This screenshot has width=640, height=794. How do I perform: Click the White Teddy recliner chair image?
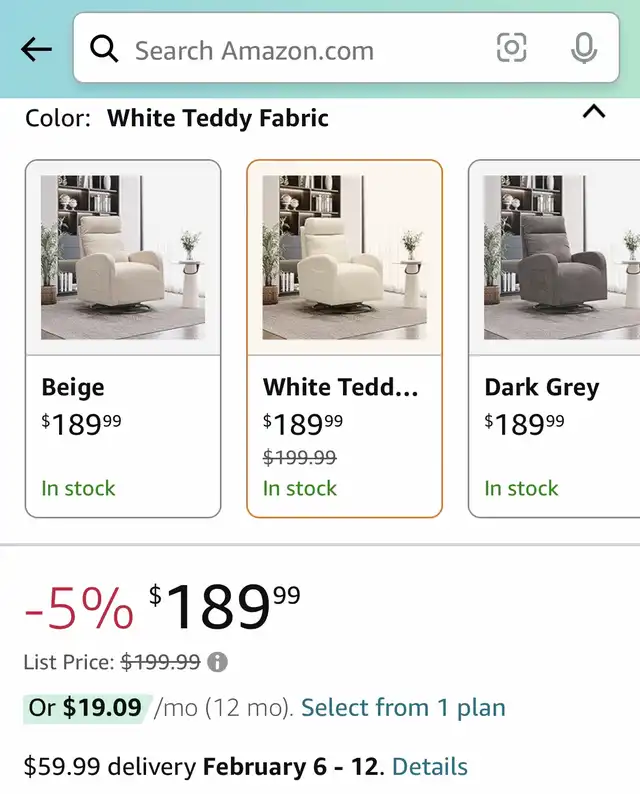[x=344, y=257]
